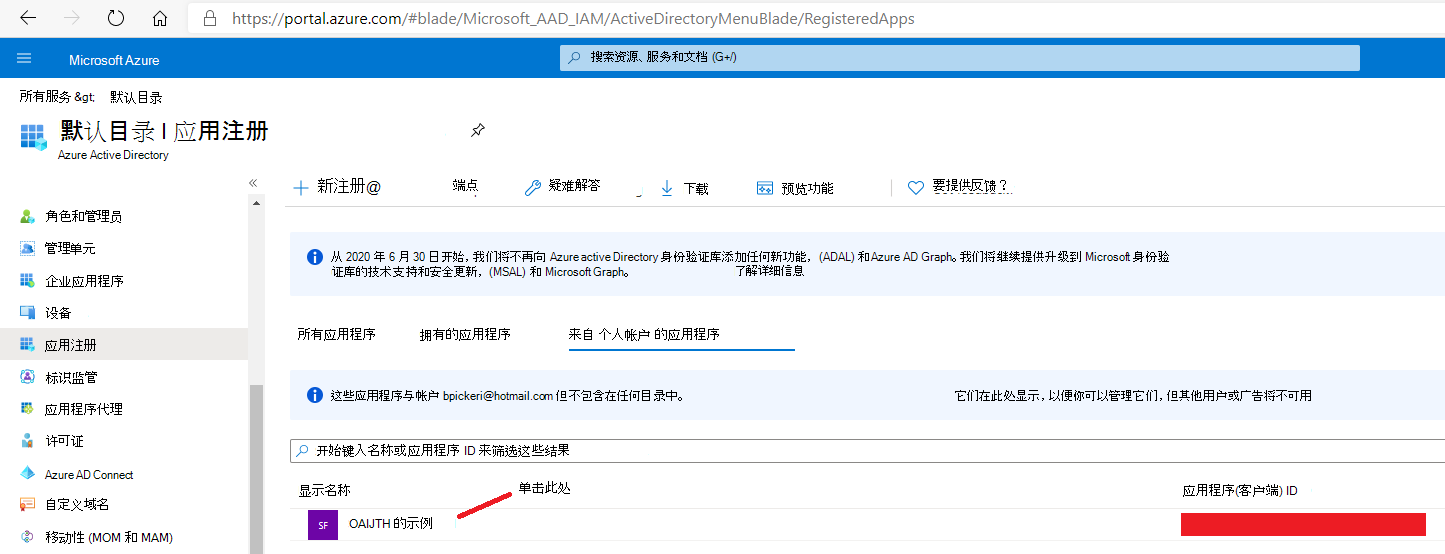This screenshot has height=554, width=1445.
Task: Open 设备 in sidebar
Action: 58,313
